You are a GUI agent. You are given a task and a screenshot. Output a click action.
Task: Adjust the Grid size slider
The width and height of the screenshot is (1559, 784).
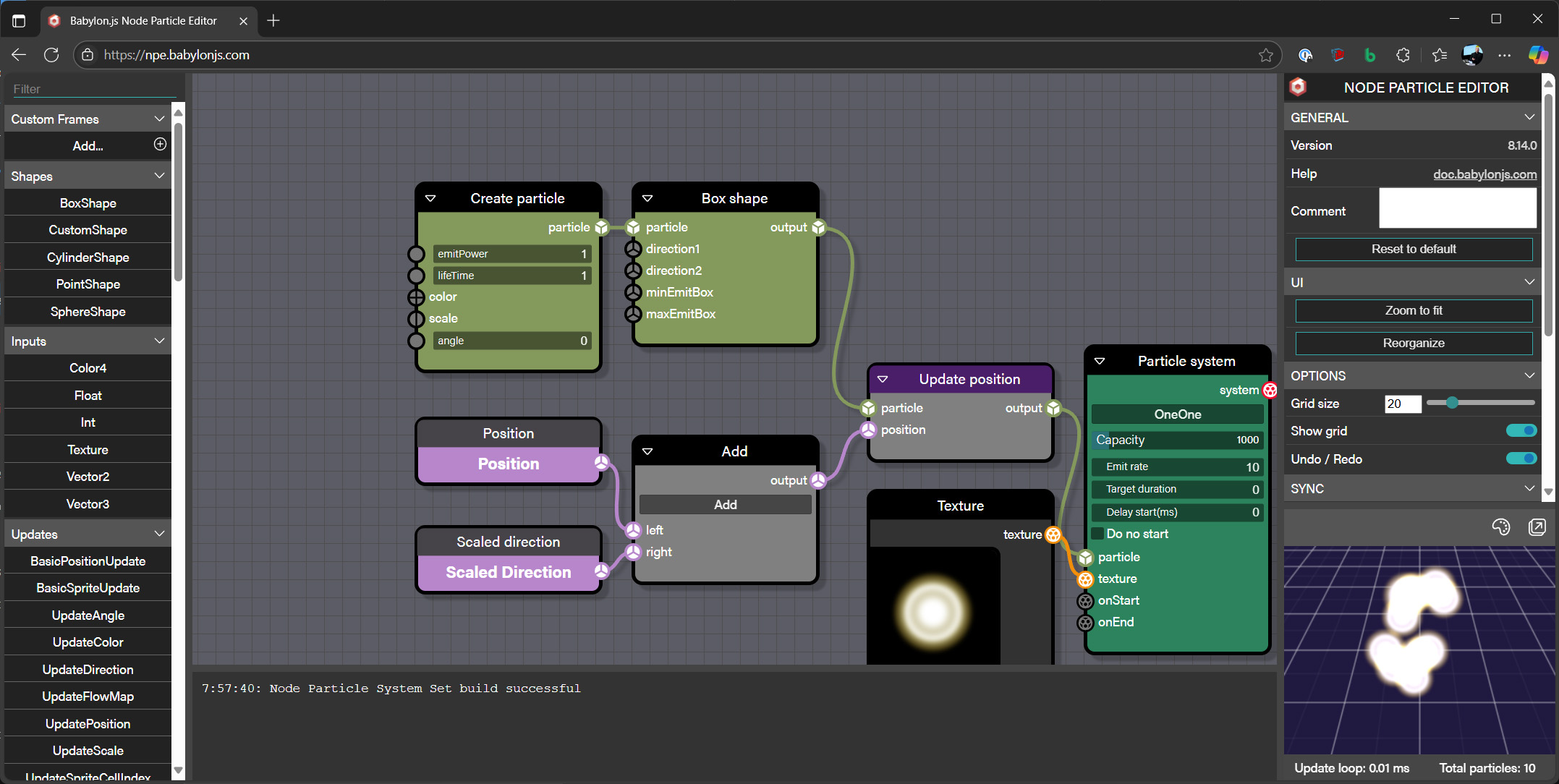(1480, 403)
